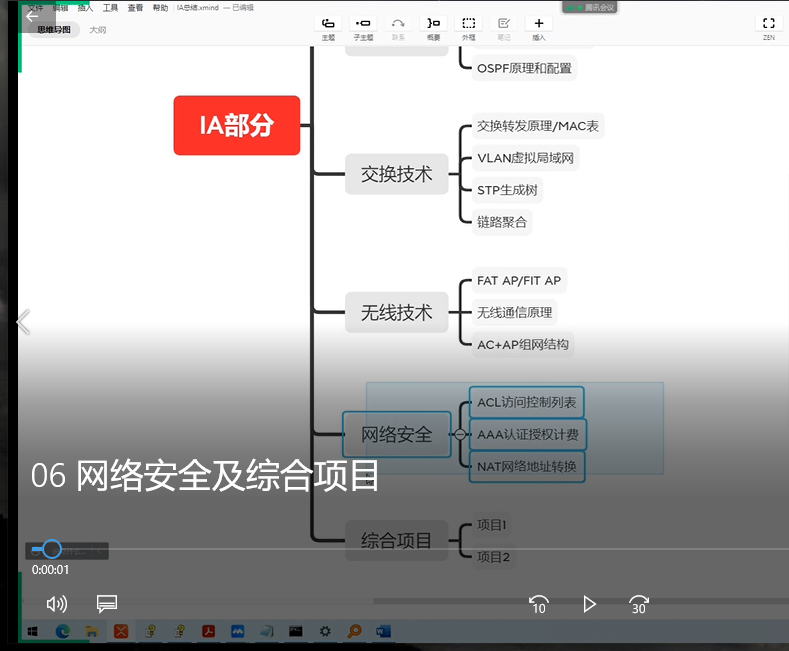Open Adobe Acrobat from the taskbar
The width and height of the screenshot is (789, 651).
(208, 631)
